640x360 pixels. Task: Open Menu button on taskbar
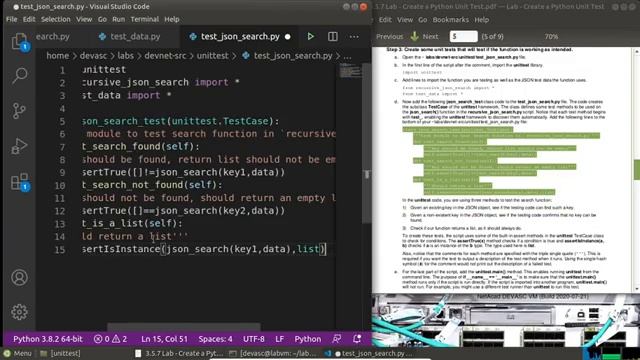[17, 353]
